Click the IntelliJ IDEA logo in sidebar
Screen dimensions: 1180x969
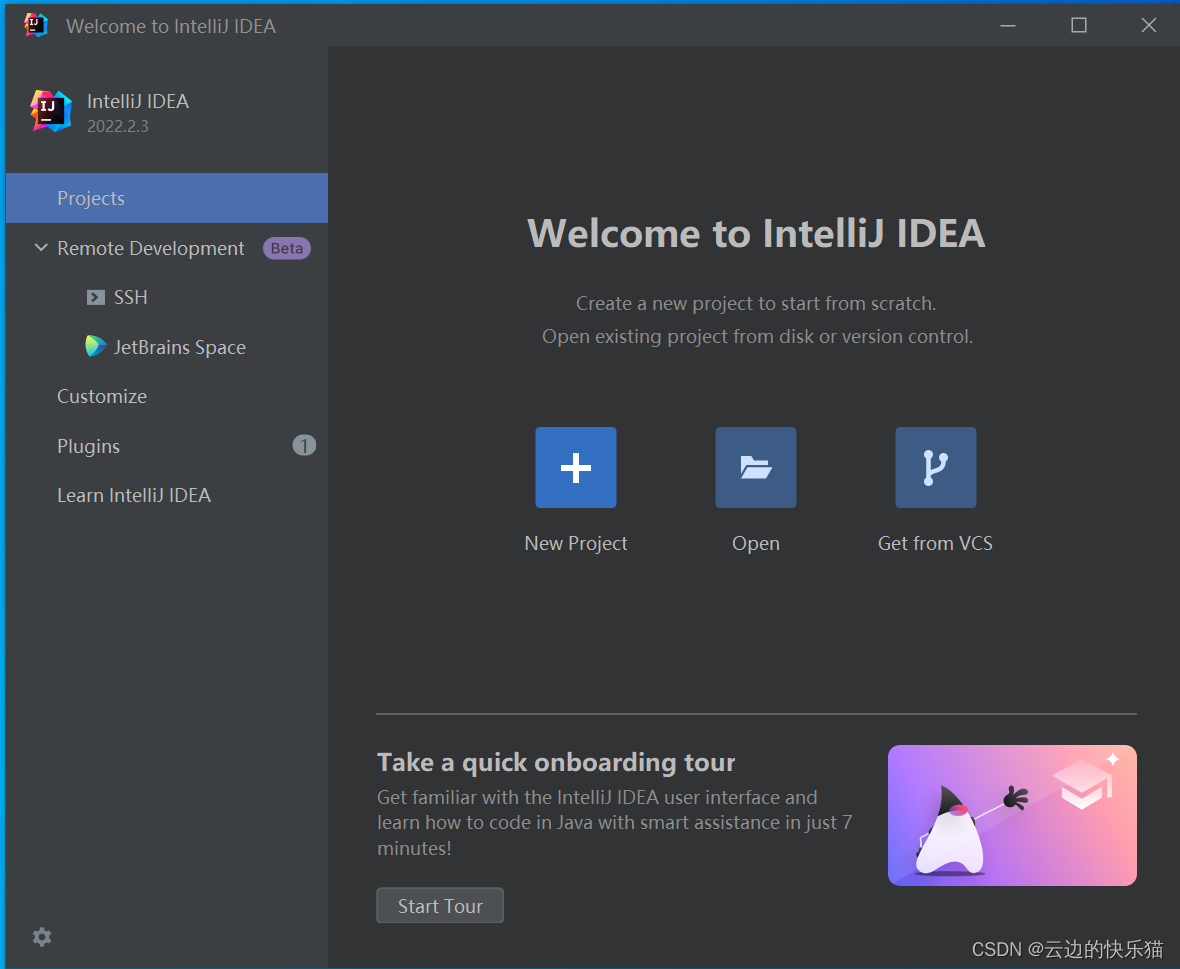coord(50,111)
